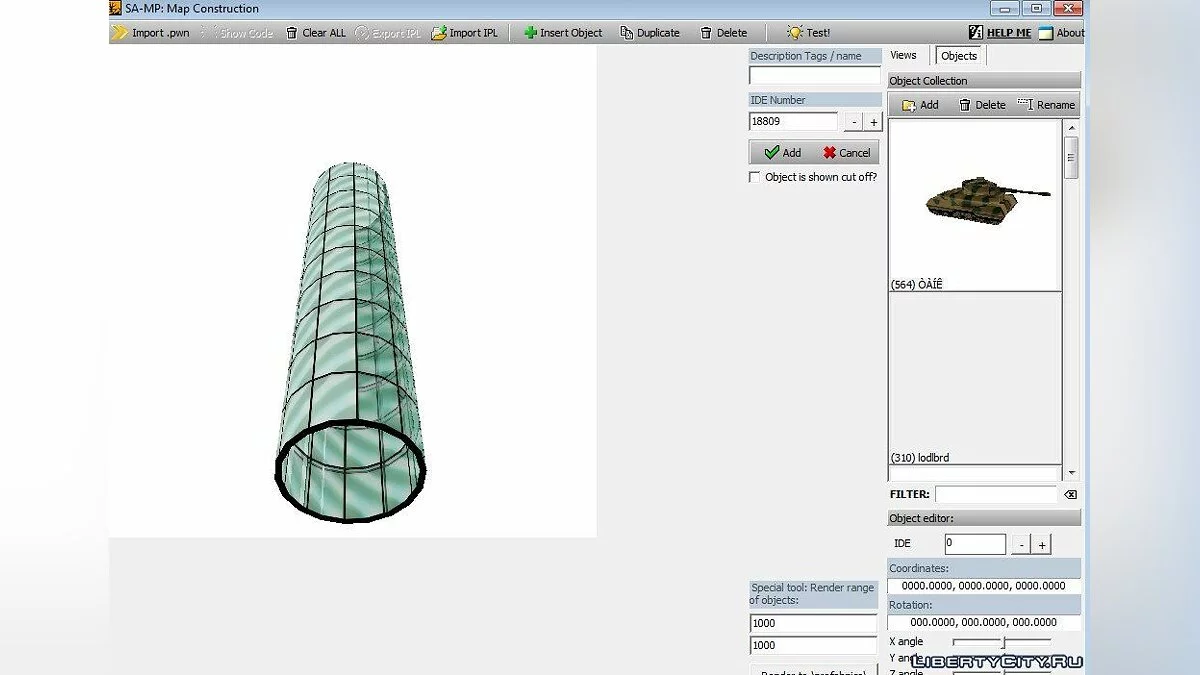Switch to the Objects tab
The width and height of the screenshot is (1200, 675).
pos(958,56)
